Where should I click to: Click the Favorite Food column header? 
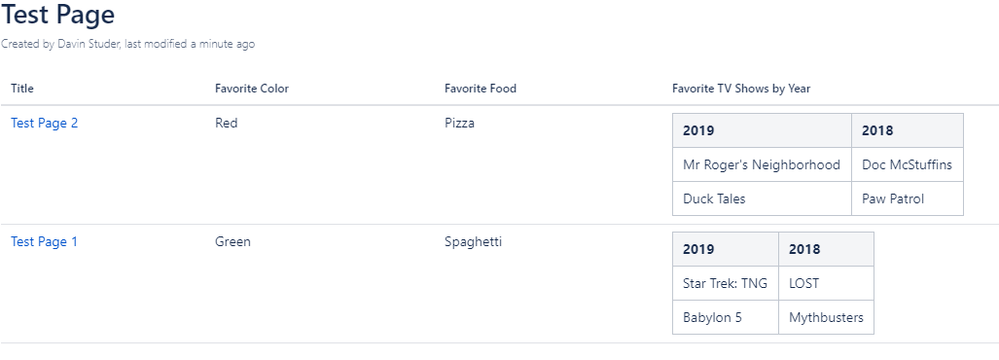coord(480,89)
